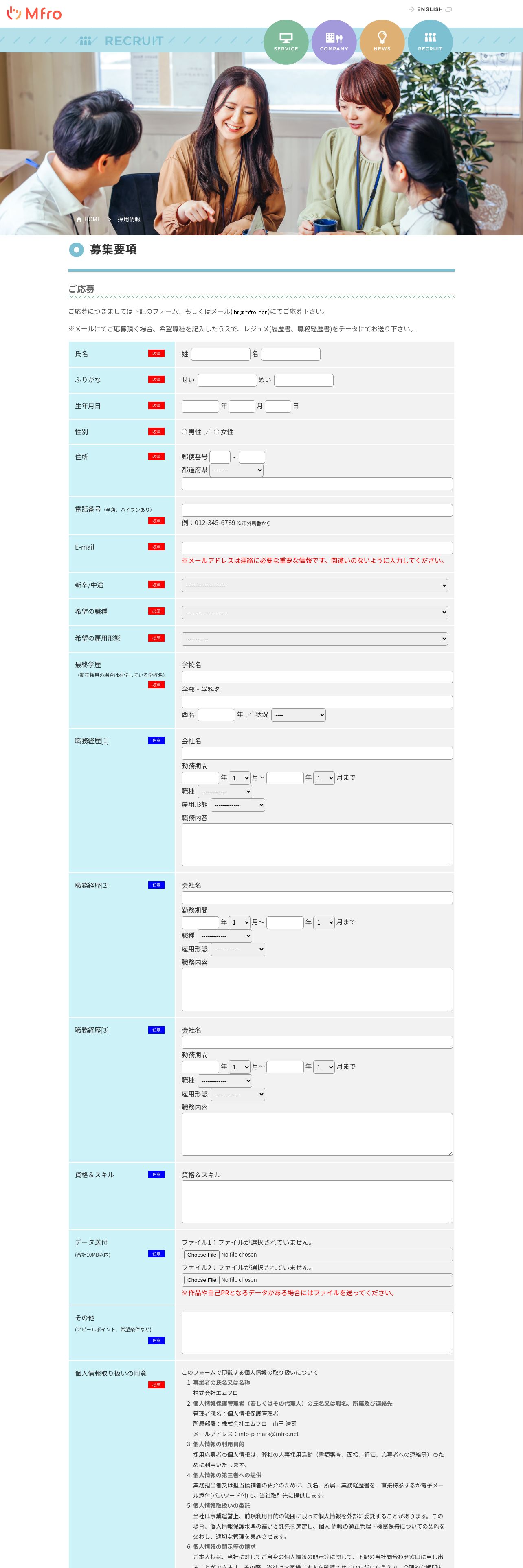Viewport: 523px width, 1568px height.
Task: Click Choose File for ファイル1
Action: pyautogui.click(x=202, y=1255)
